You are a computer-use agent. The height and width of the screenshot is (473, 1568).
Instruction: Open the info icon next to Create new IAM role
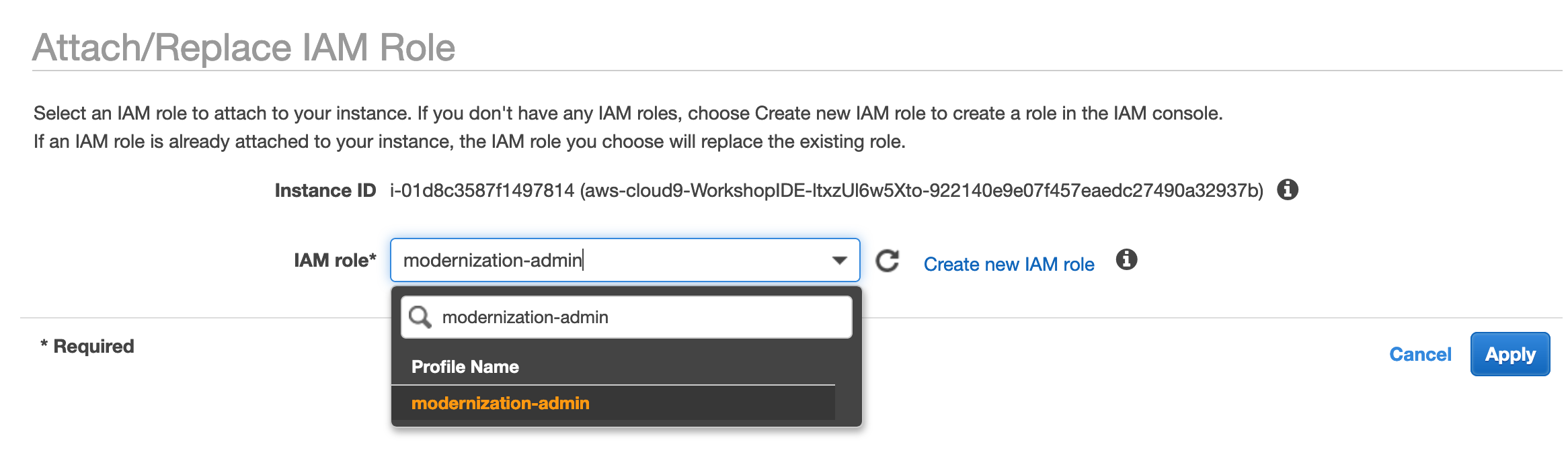click(x=1126, y=259)
